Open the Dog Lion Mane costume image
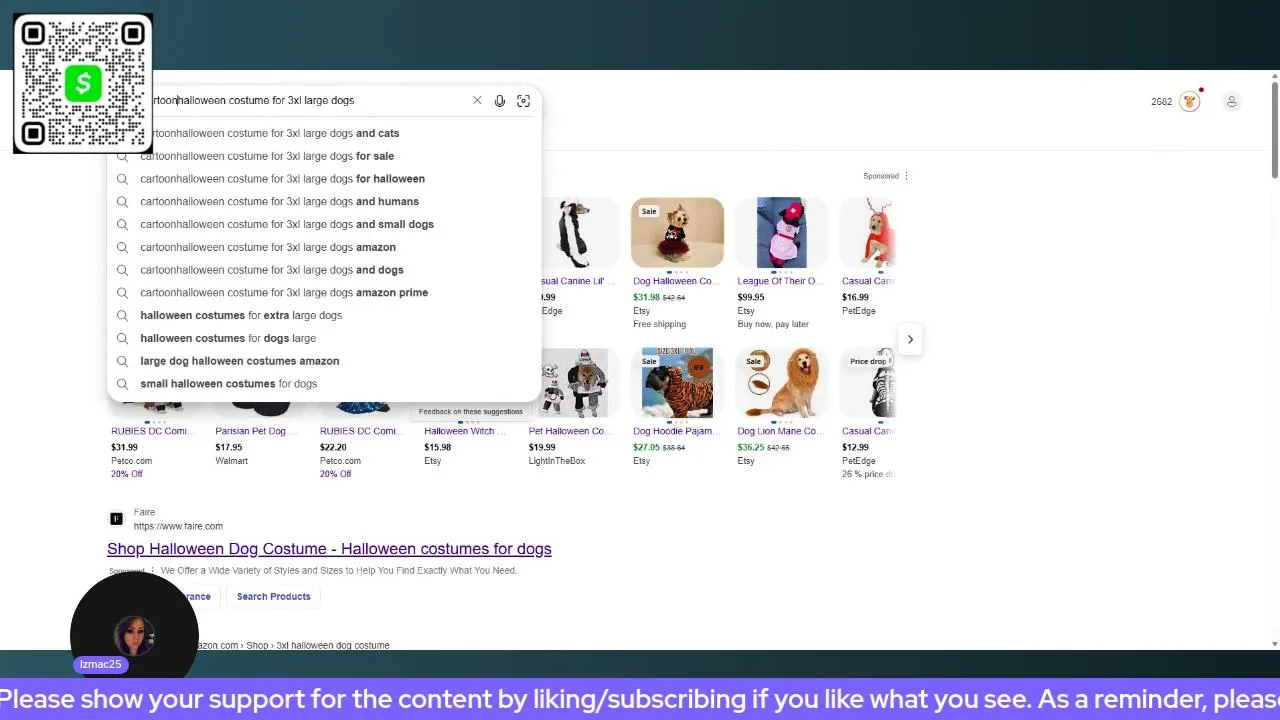This screenshot has width=1280, height=720. click(781, 383)
